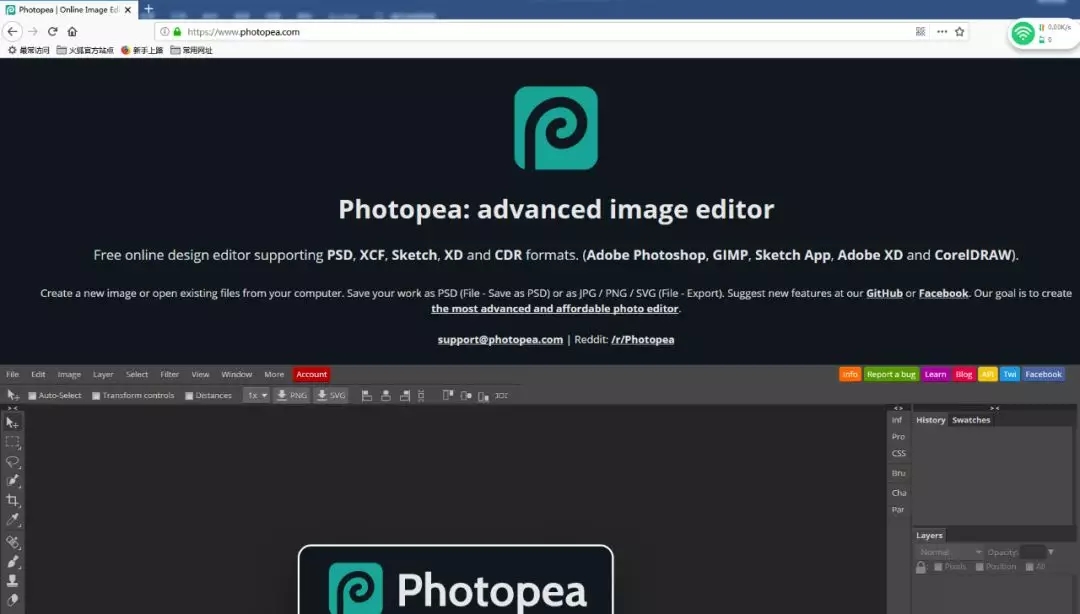Select the Lasso tool
The width and height of the screenshot is (1080, 614).
(12, 462)
